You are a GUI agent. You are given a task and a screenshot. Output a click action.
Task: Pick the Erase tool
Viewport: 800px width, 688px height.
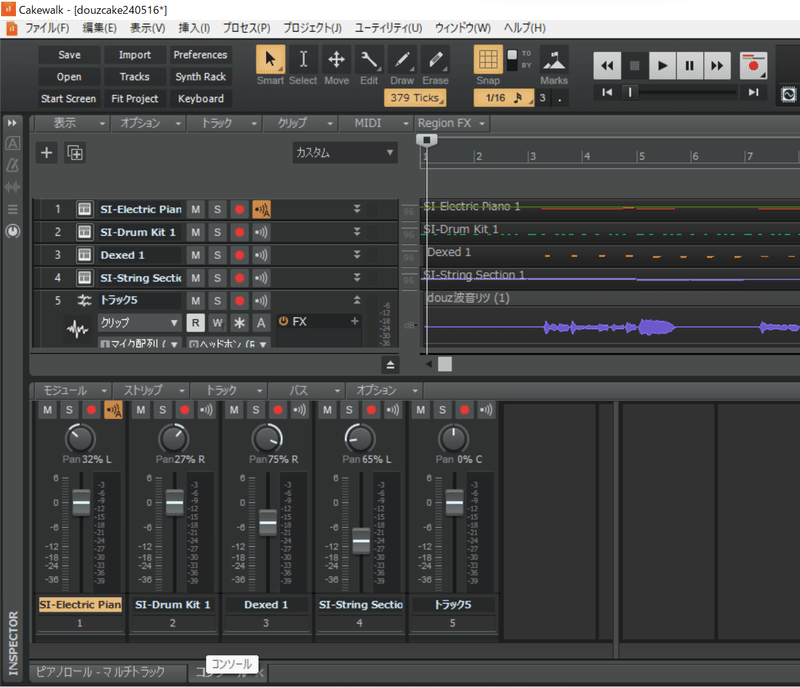pos(436,62)
